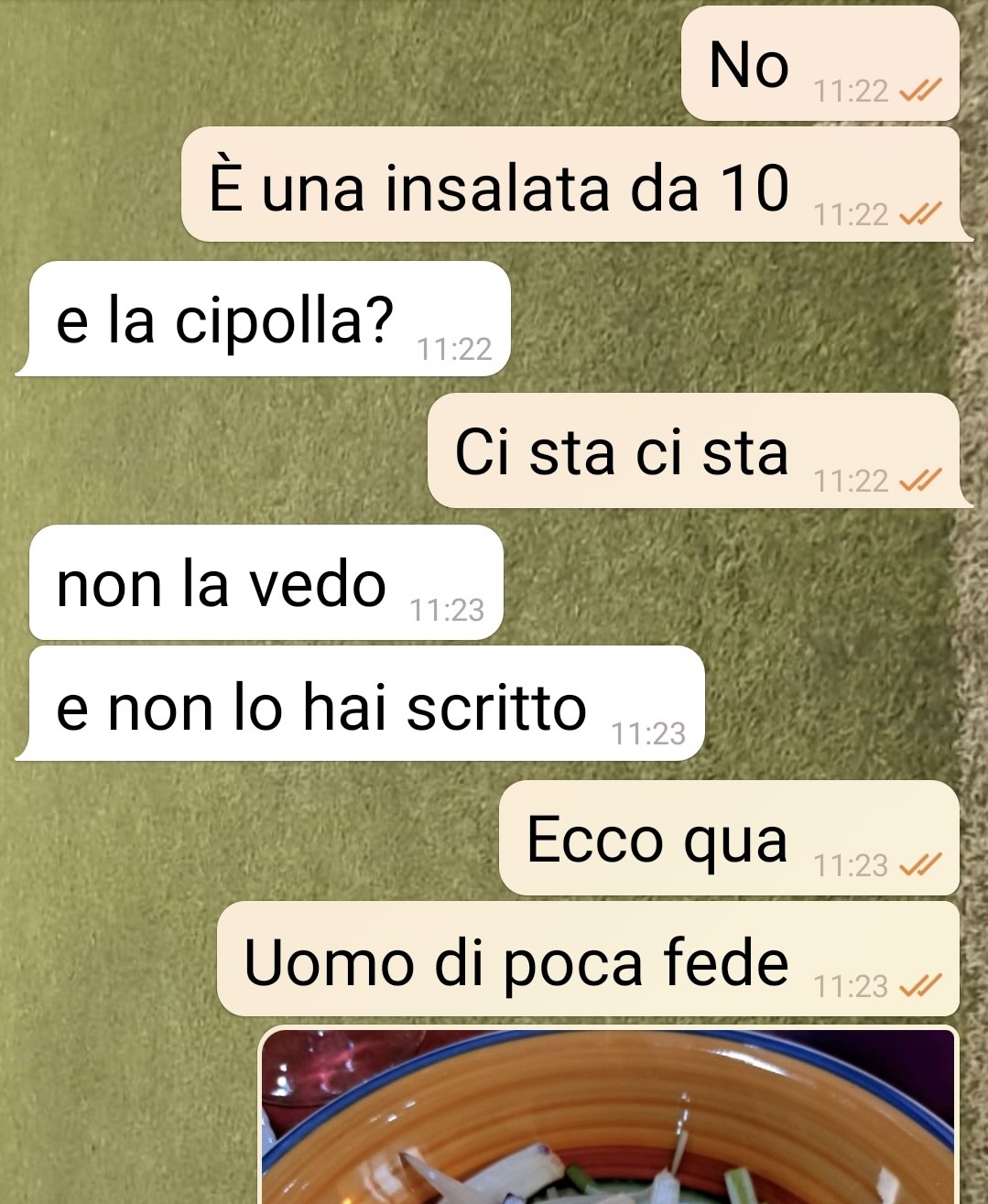Tap the 11:22 timestamp of the 'No' message

[851, 91]
